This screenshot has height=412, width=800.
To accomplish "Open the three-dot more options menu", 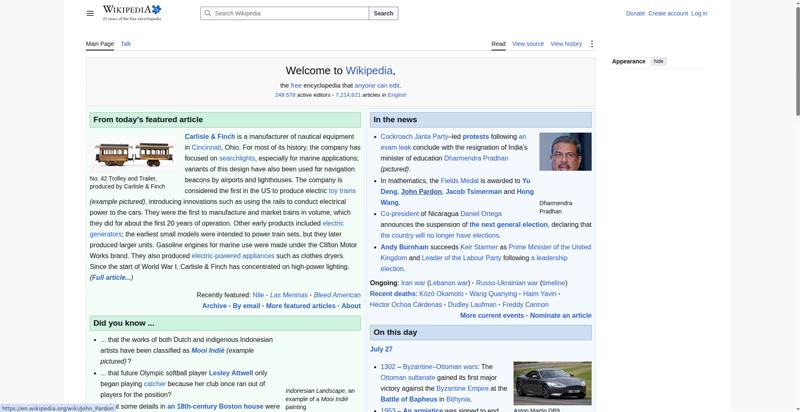I will tap(592, 44).
